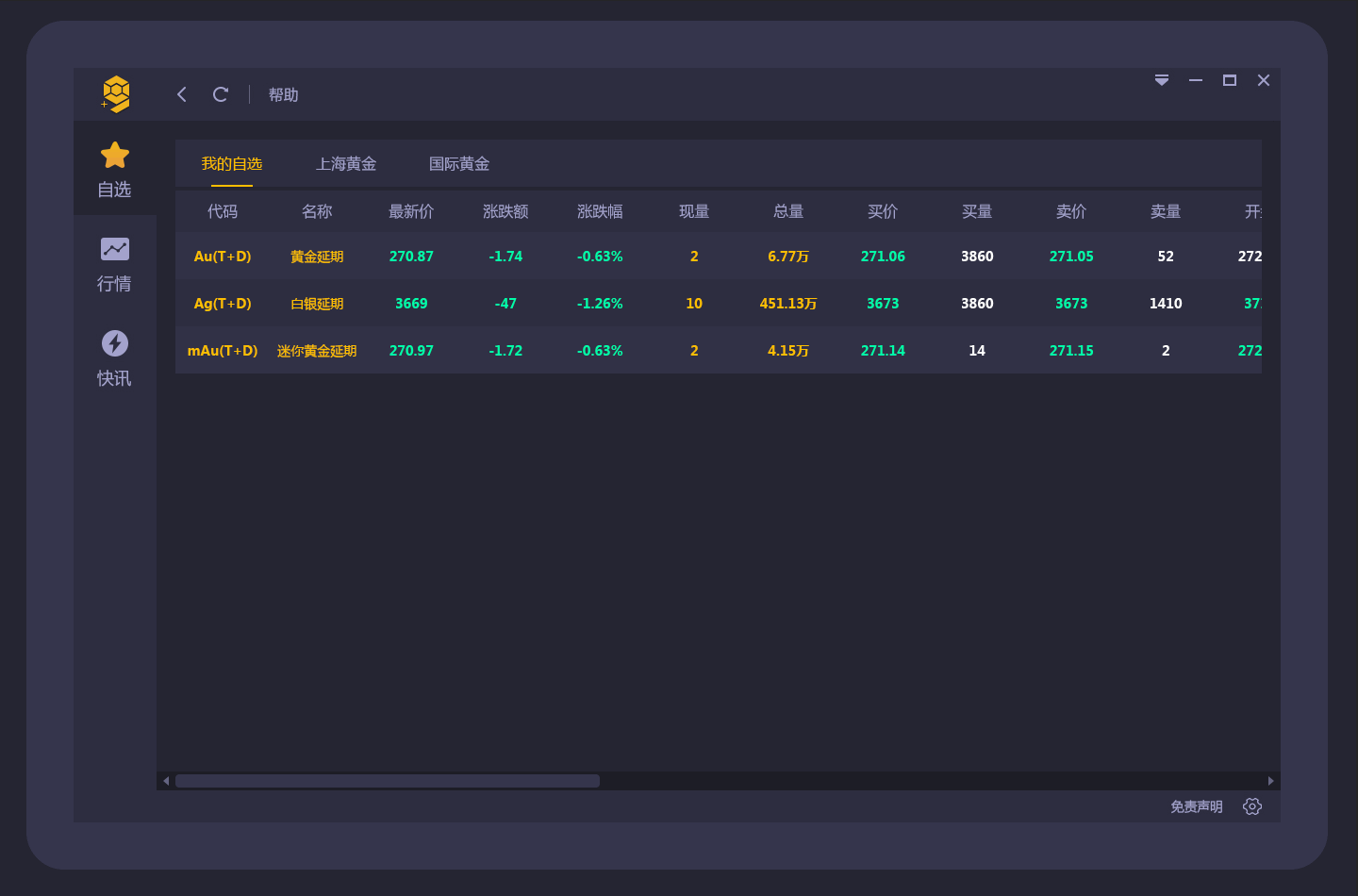Switch to the 上海黄金 tab
Screen dimensions: 1358x896
346,164
